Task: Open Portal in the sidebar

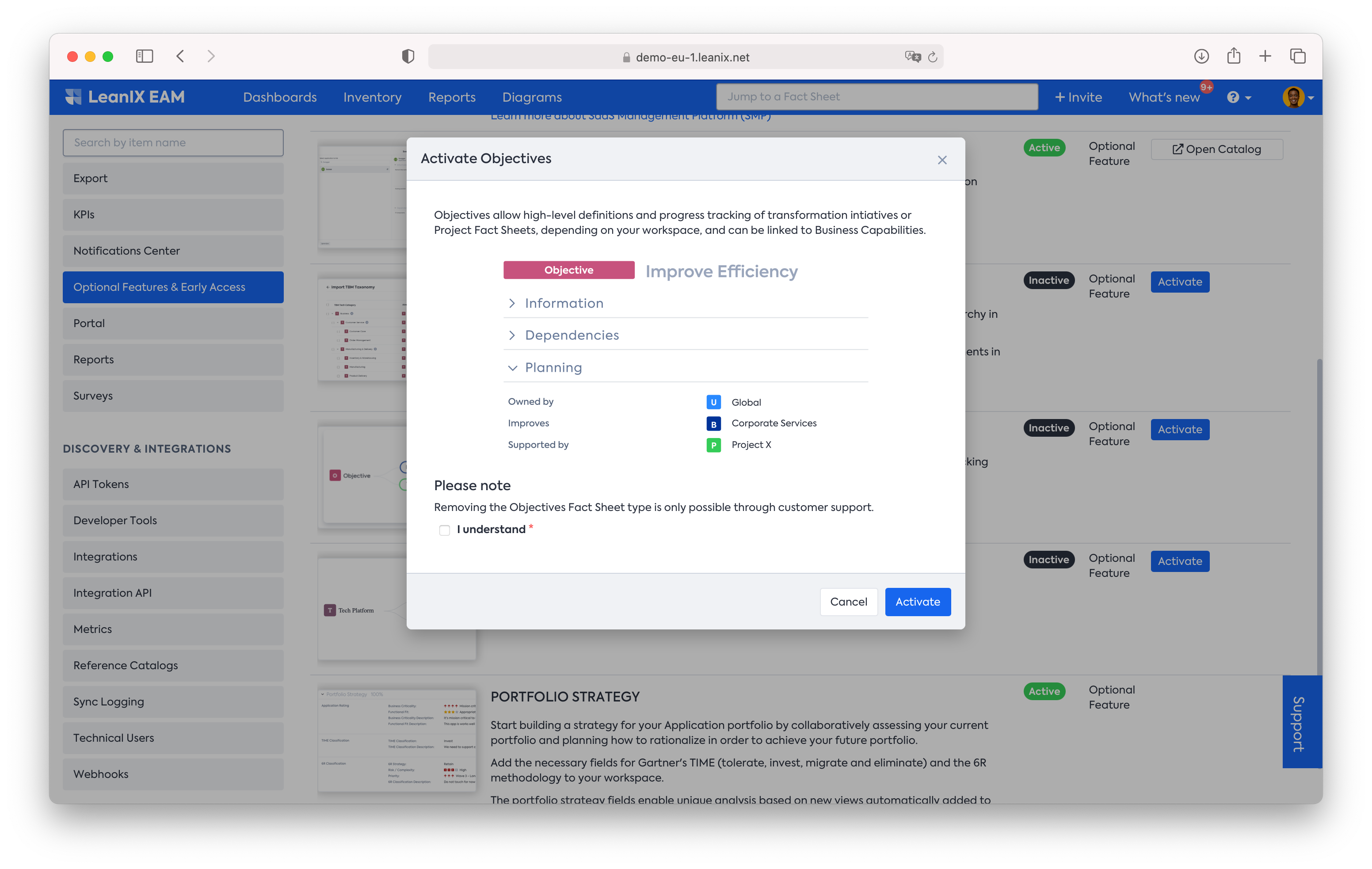Action: [x=173, y=323]
